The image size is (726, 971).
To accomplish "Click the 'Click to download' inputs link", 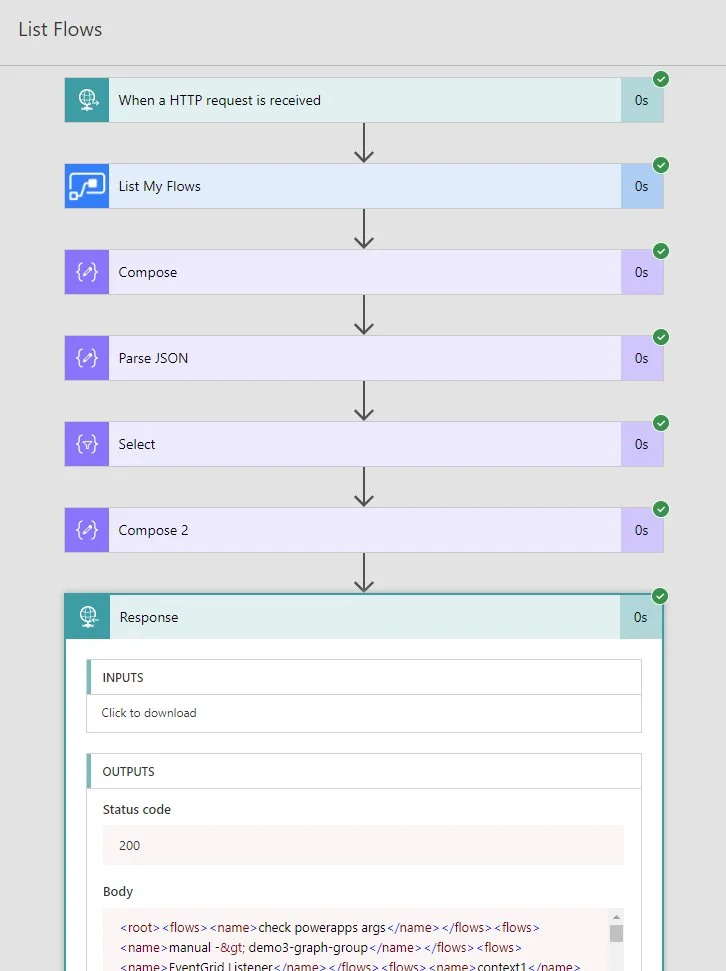I will point(149,713).
